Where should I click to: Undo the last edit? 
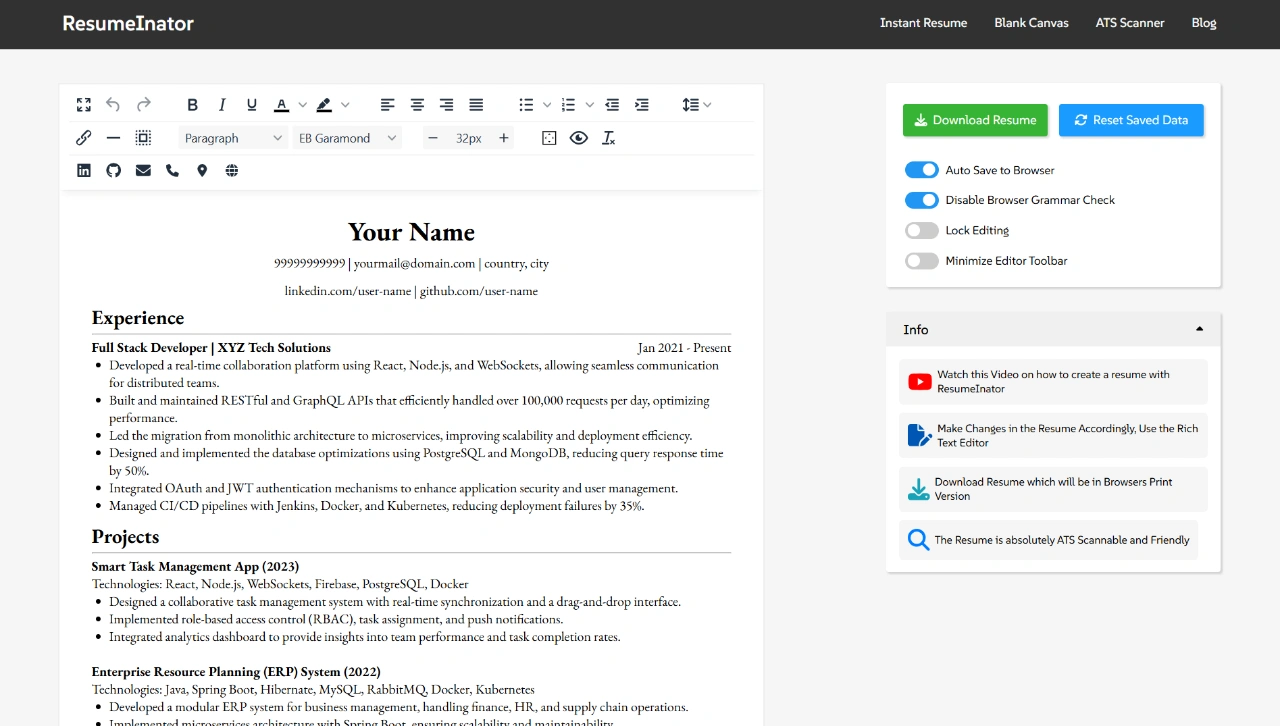113,105
